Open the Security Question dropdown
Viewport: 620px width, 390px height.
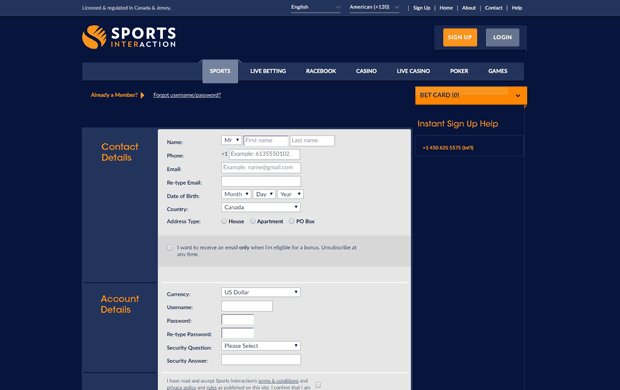click(x=261, y=346)
